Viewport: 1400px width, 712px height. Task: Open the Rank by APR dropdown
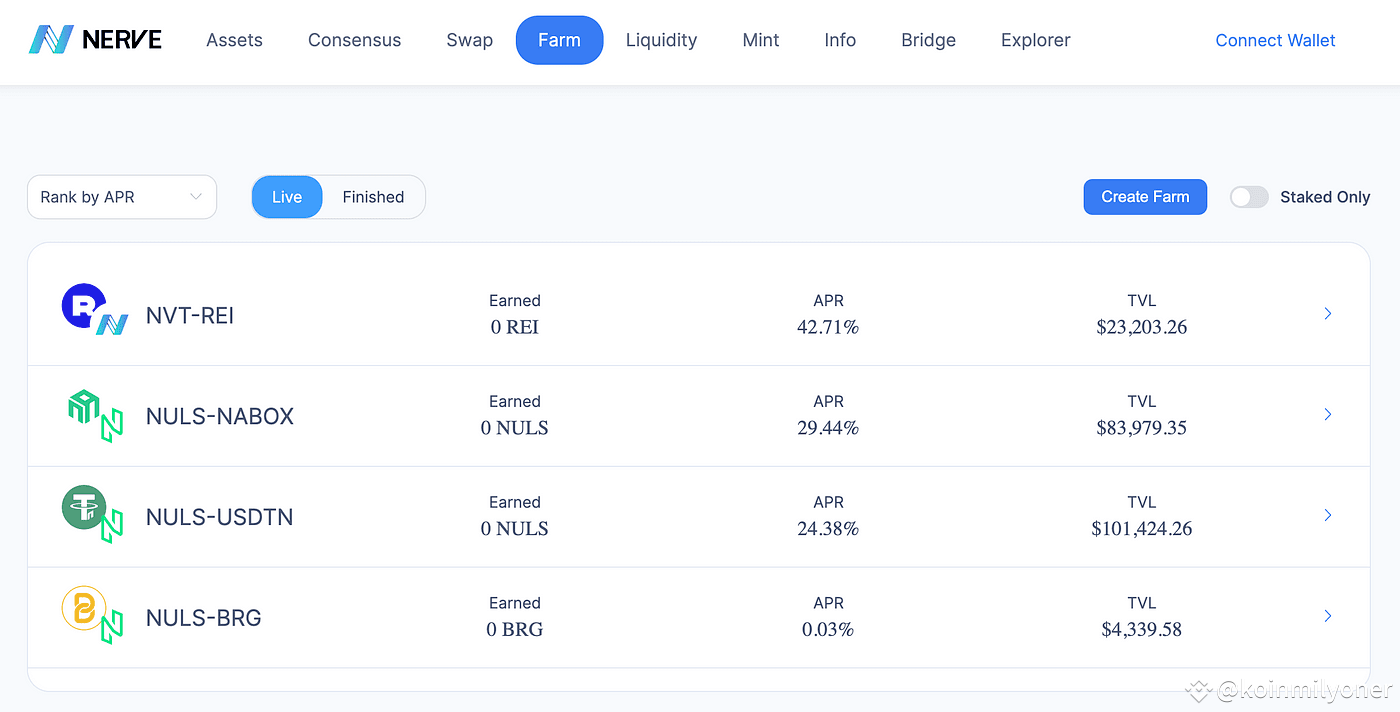tap(122, 197)
